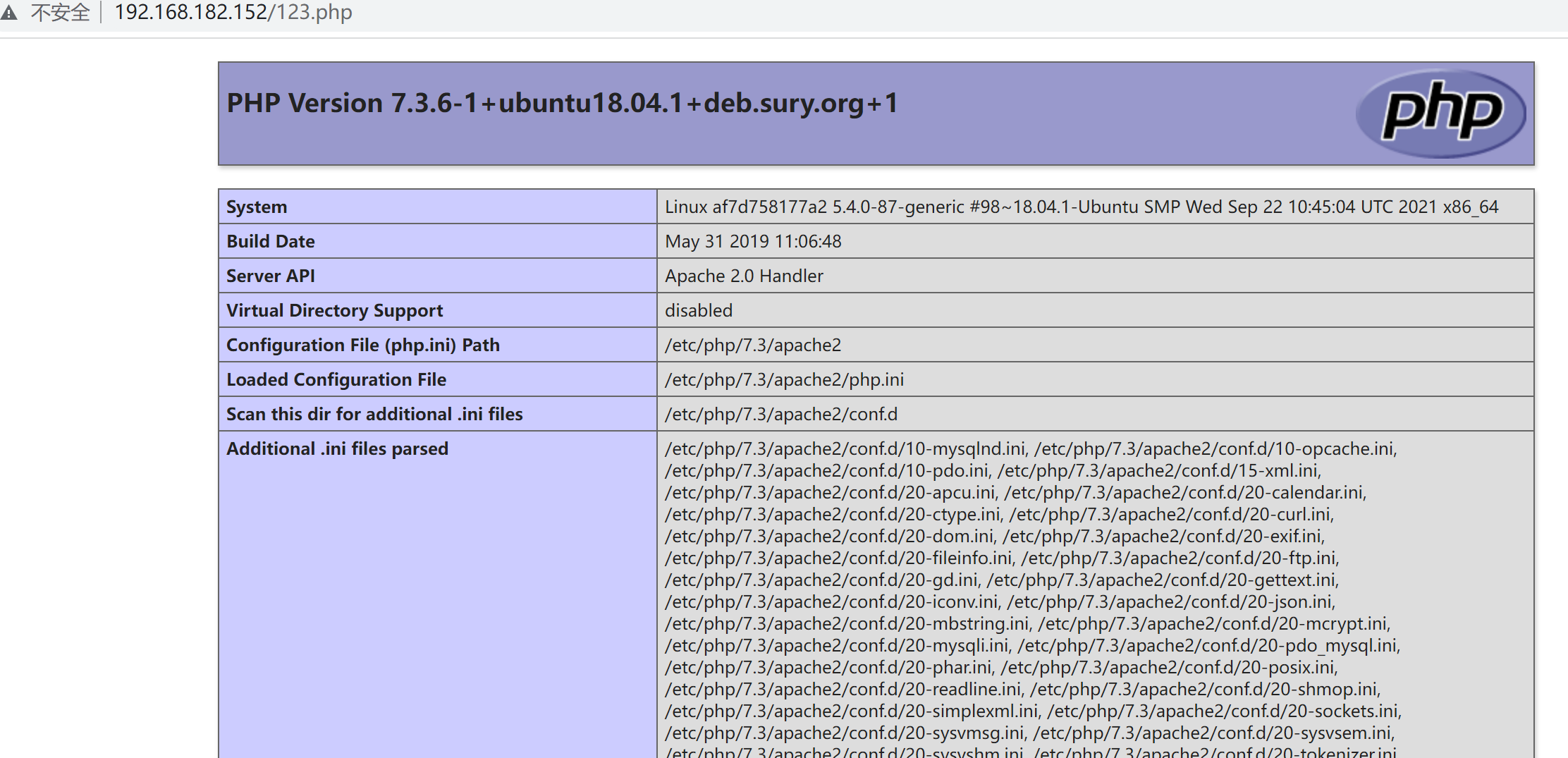This screenshot has height=758, width=1568.
Task: Select the Scan this dir for additional .ini files label
Action: (x=374, y=414)
